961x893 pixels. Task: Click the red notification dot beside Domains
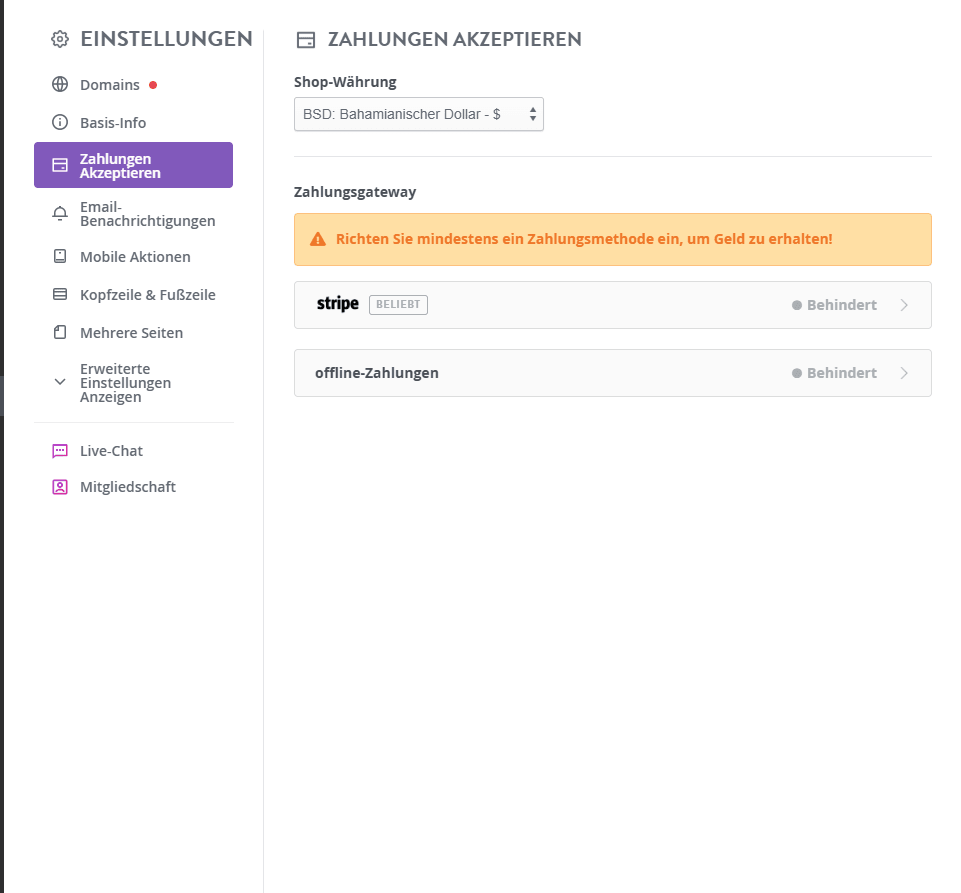153,85
